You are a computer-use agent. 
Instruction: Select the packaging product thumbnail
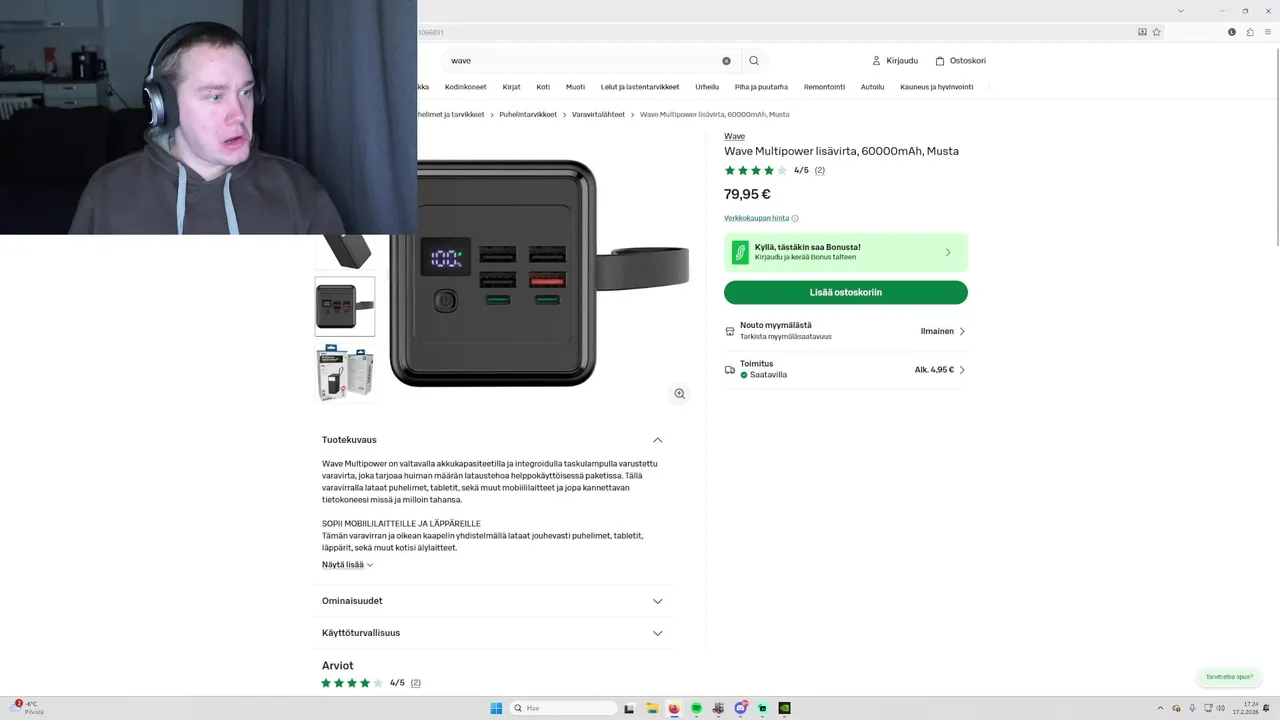[x=345, y=373]
